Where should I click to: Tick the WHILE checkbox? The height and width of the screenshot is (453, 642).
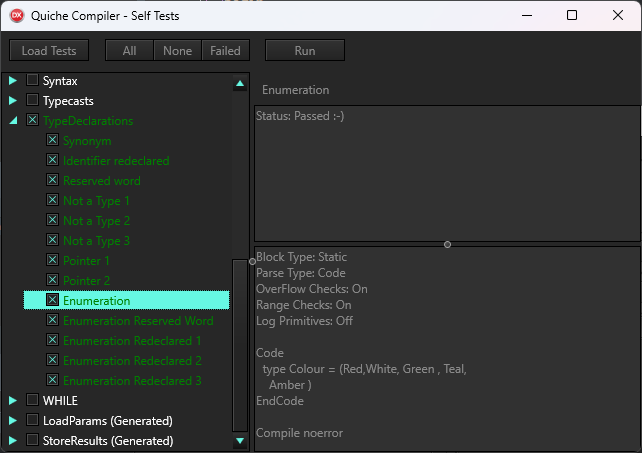click(32, 399)
